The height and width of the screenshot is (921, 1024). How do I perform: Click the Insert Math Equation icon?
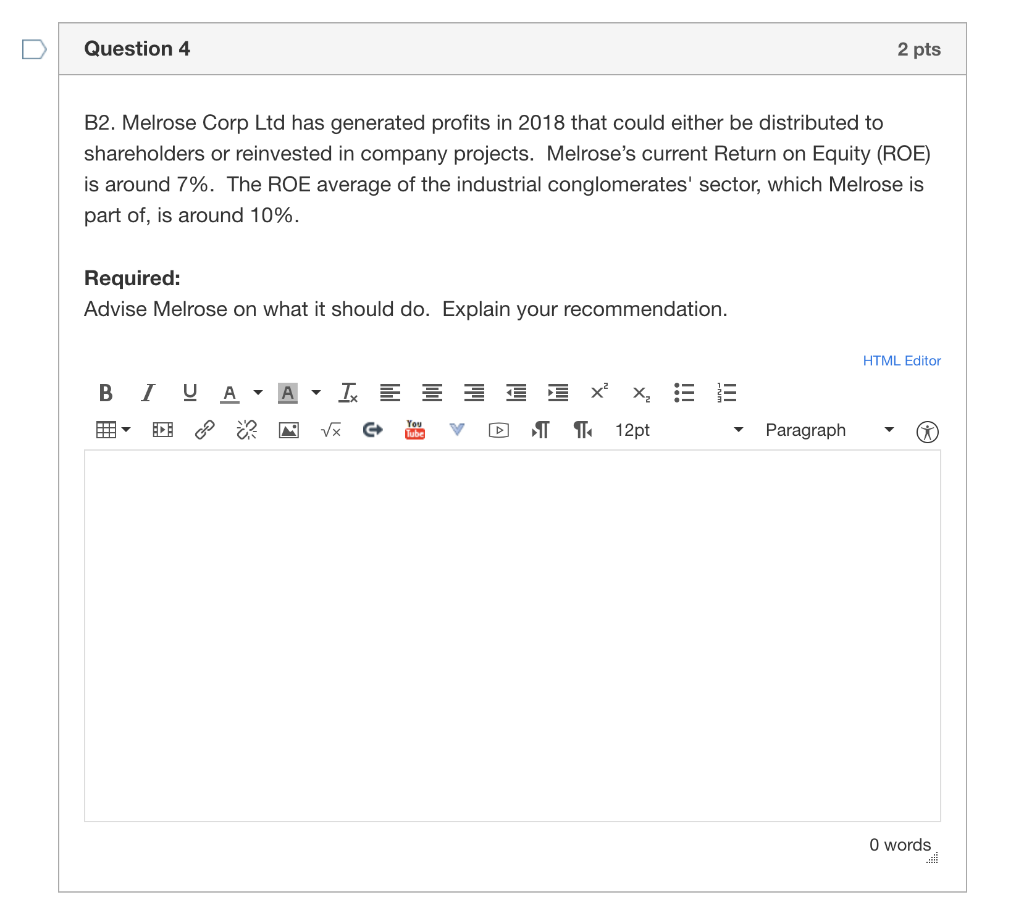tap(330, 429)
